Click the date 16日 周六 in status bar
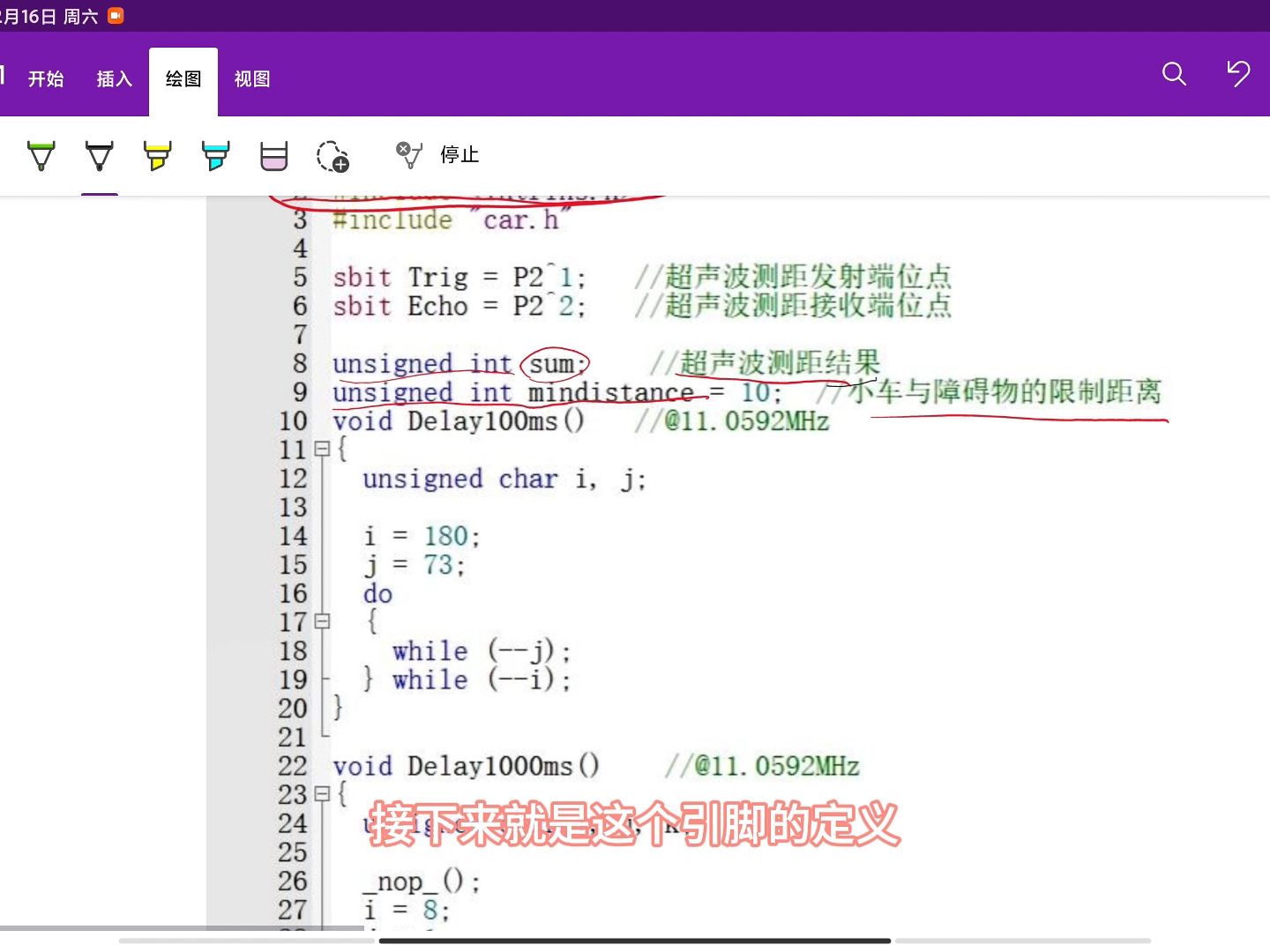The width and height of the screenshot is (1270, 952). click(59, 16)
